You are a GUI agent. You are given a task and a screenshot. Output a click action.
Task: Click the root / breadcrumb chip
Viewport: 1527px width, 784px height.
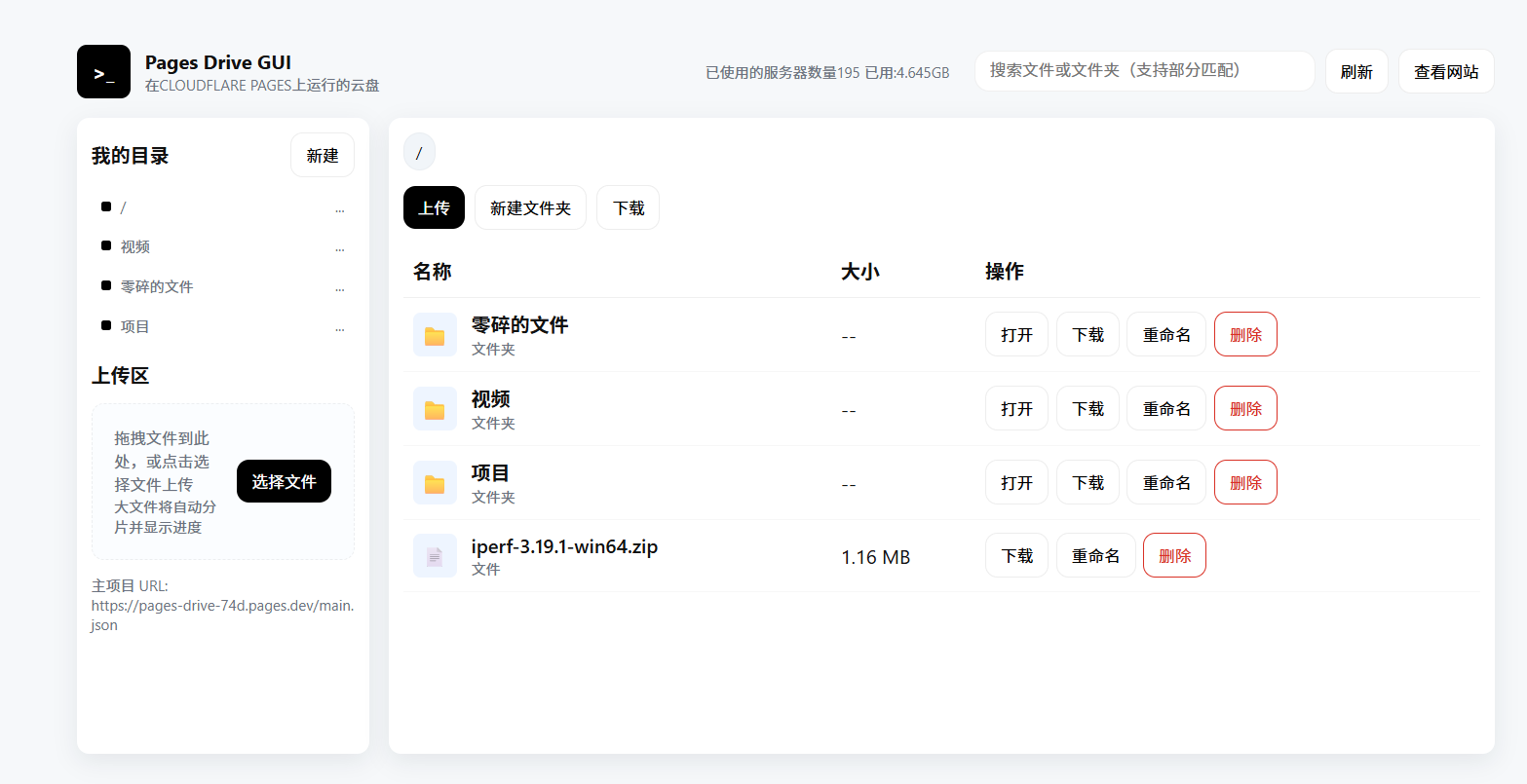tap(419, 152)
